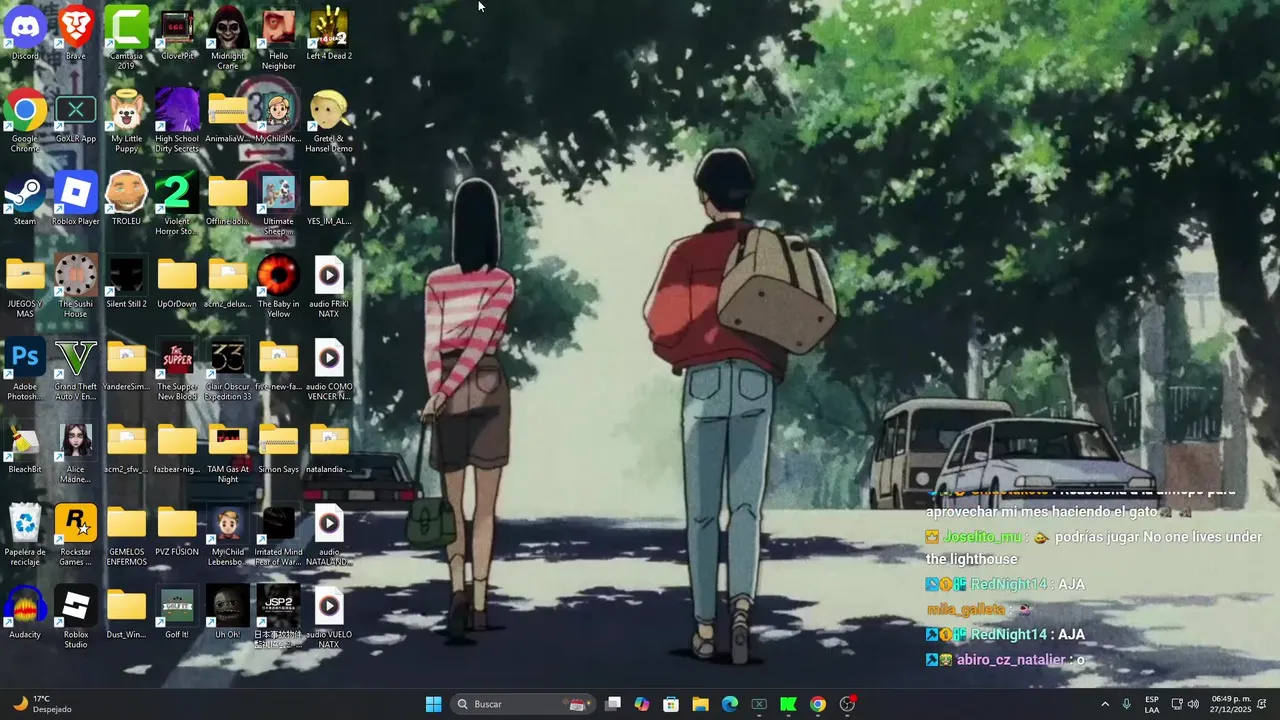Select the Roblox Studio desktop icon

click(x=76, y=617)
